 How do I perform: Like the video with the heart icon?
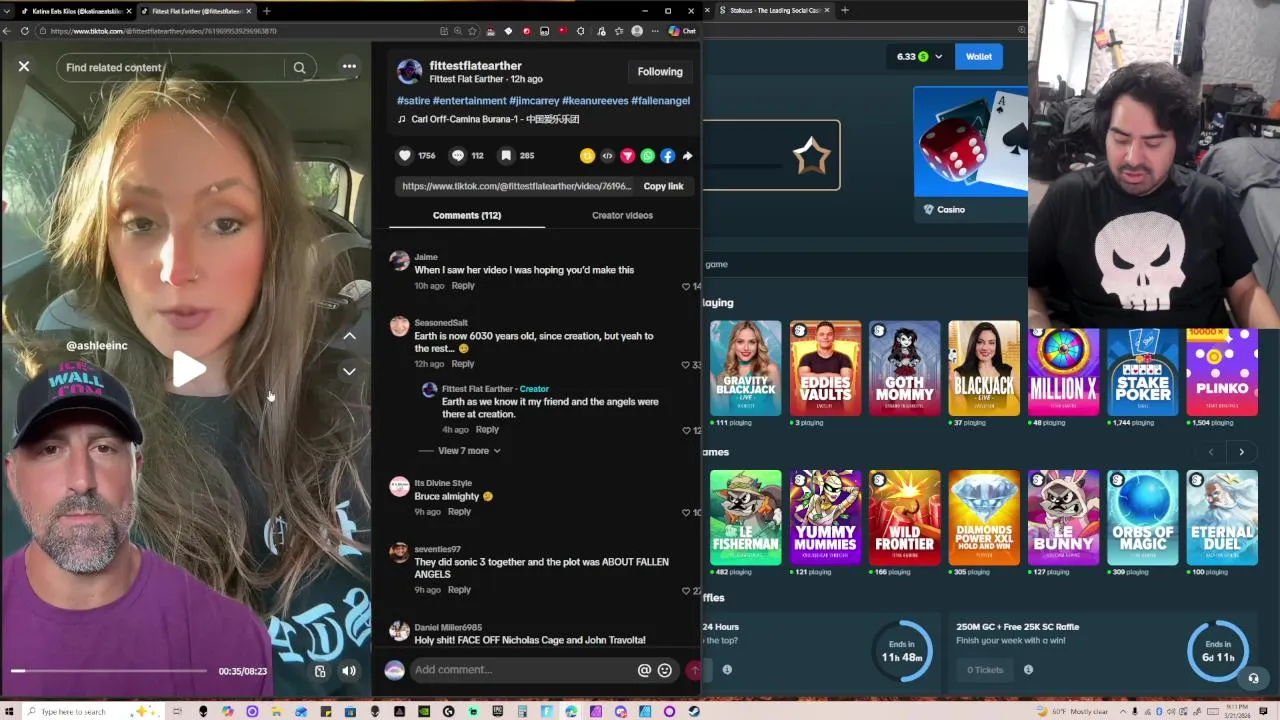coord(405,155)
